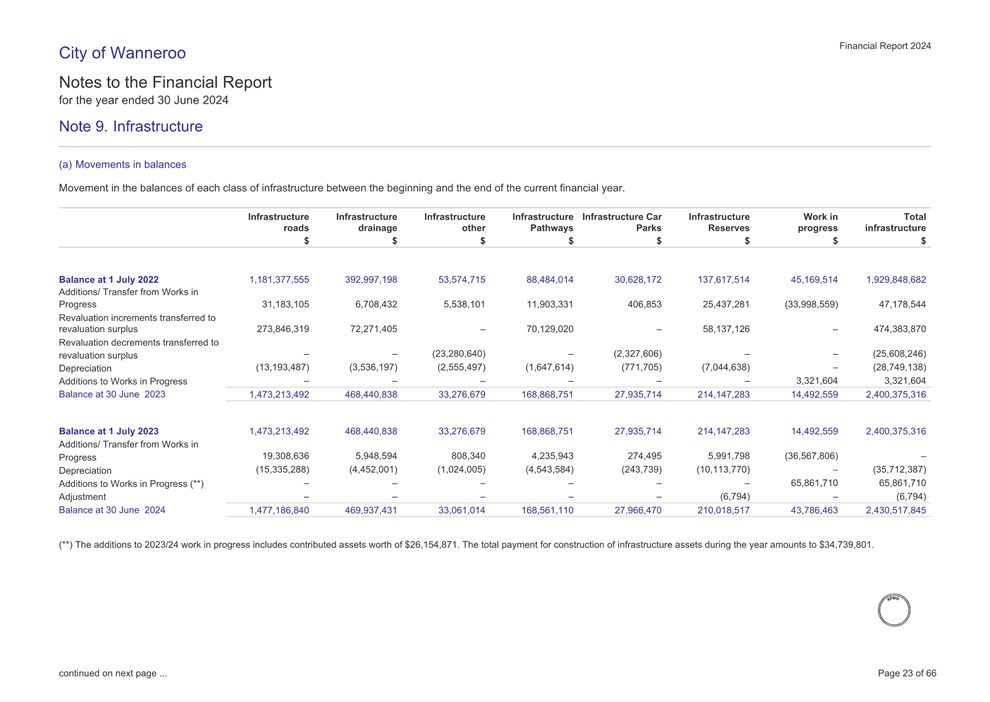Screen dimensions: 990x702
Task: Click the 2,430,517,845 total infrastructure value
Action: [889, 510]
